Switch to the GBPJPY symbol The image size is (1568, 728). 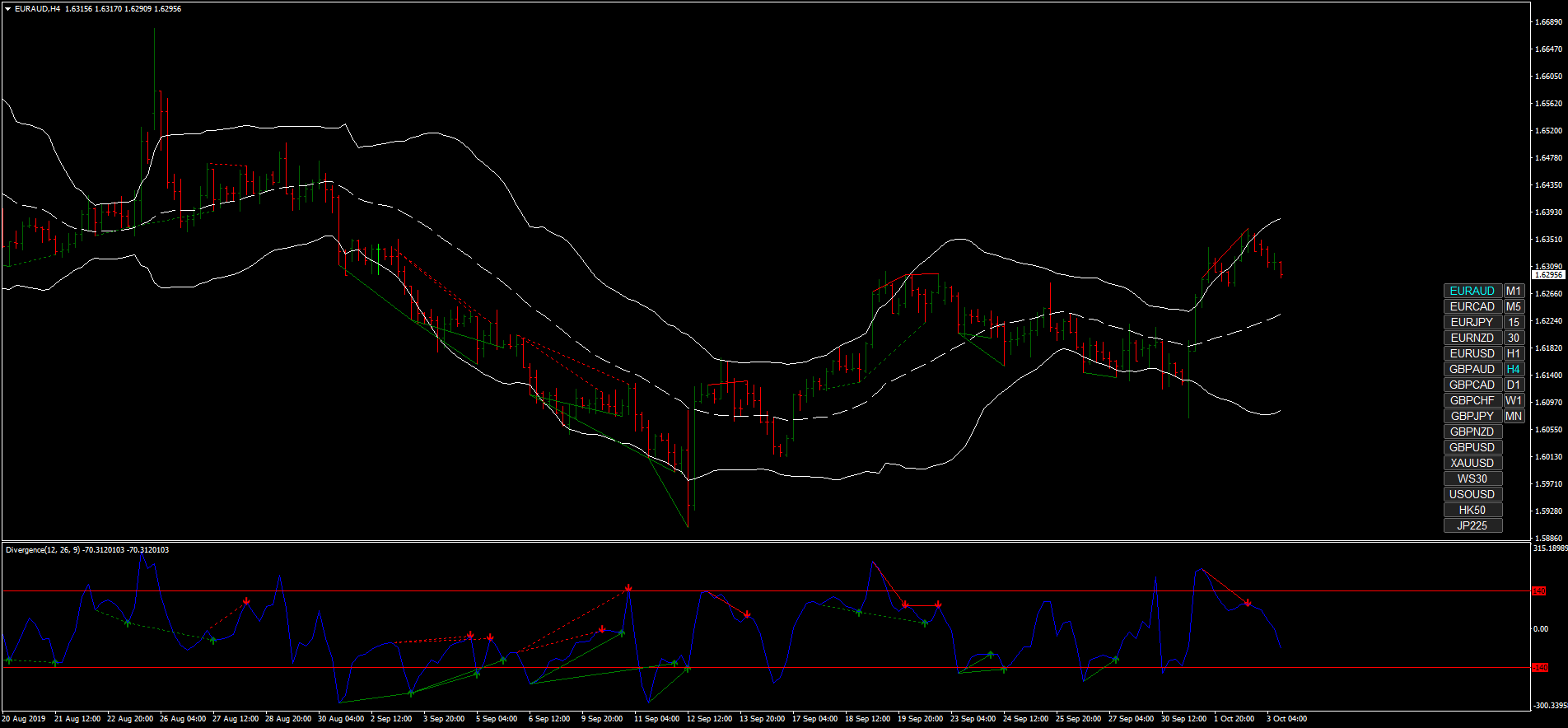1472,416
